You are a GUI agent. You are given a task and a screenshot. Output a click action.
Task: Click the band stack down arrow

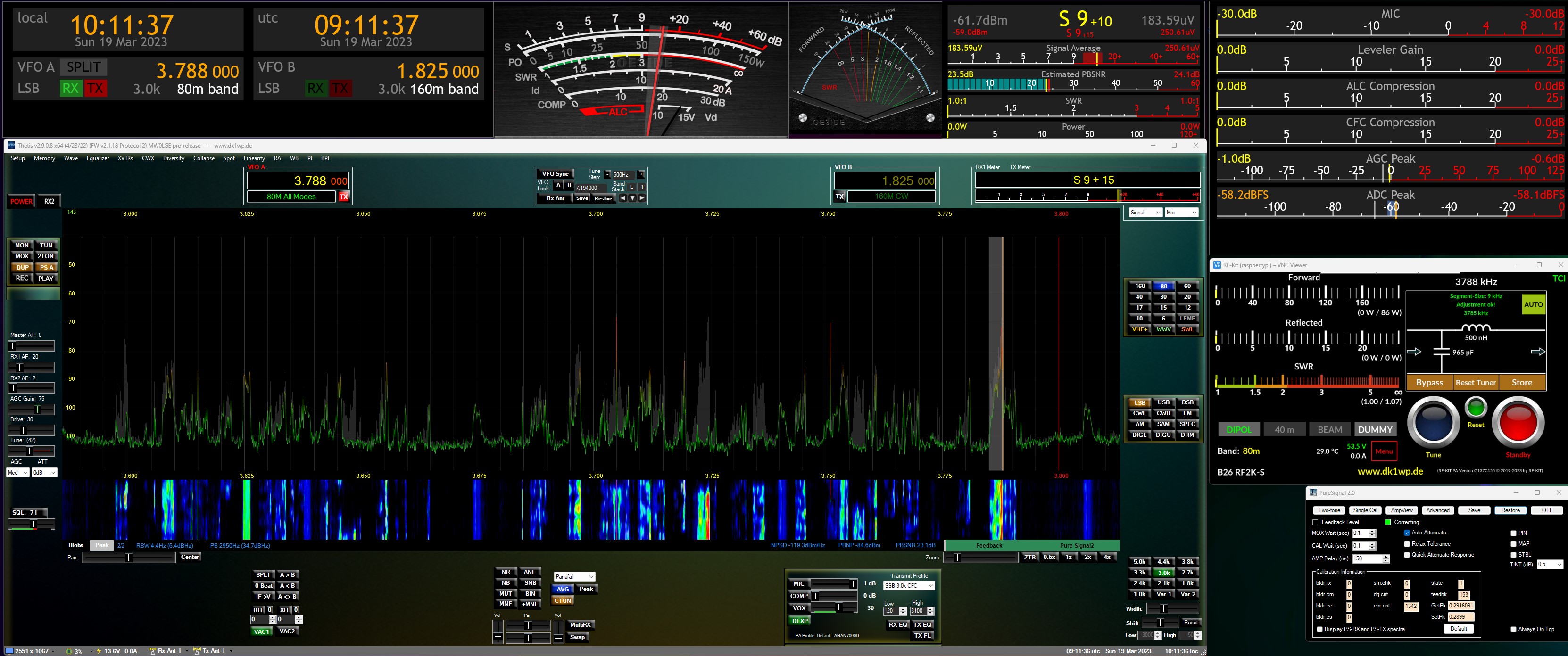632,198
